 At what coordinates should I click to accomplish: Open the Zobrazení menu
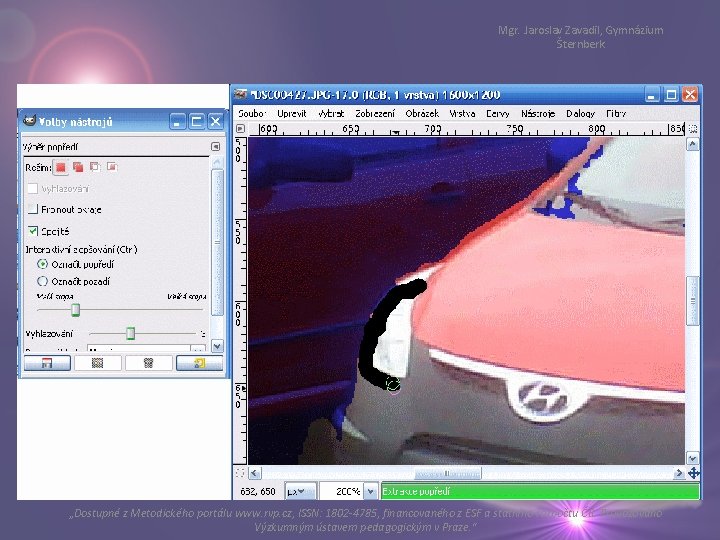pos(375,113)
